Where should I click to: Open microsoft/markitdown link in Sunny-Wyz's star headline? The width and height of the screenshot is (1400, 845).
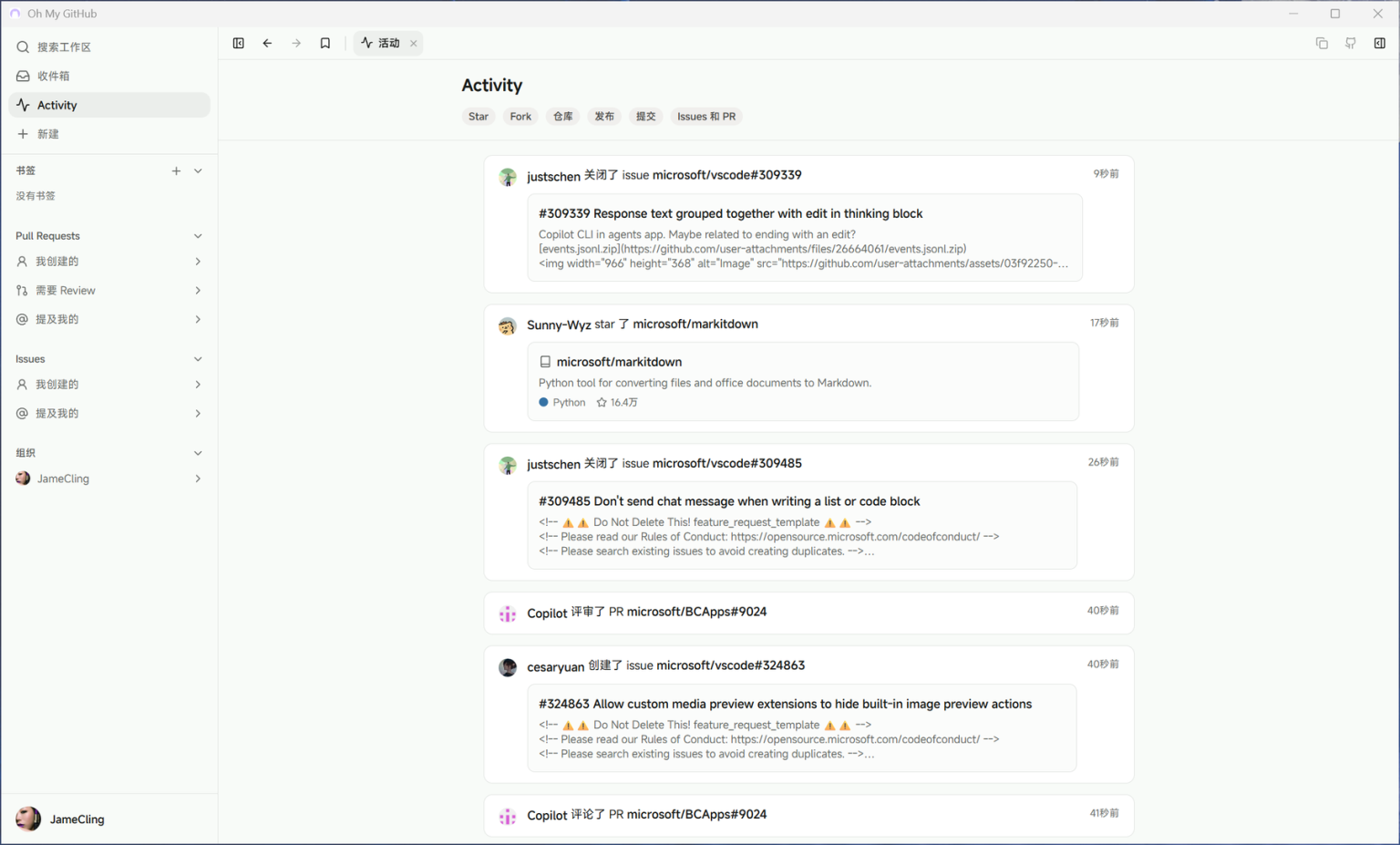[x=695, y=324]
